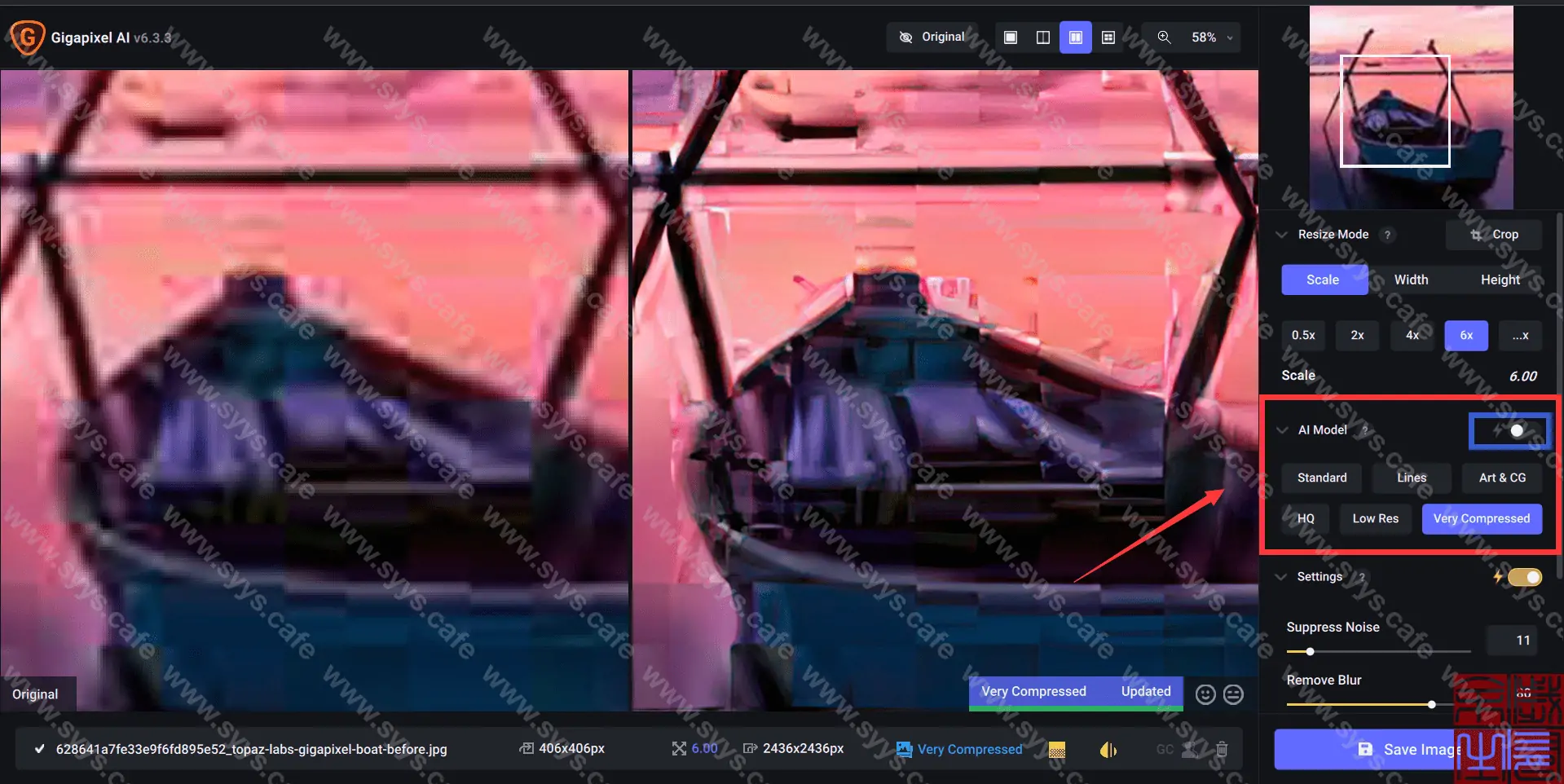The width and height of the screenshot is (1564, 784).
Task: Click the navigator thumbnail of the boat image
Action: (x=1410, y=106)
